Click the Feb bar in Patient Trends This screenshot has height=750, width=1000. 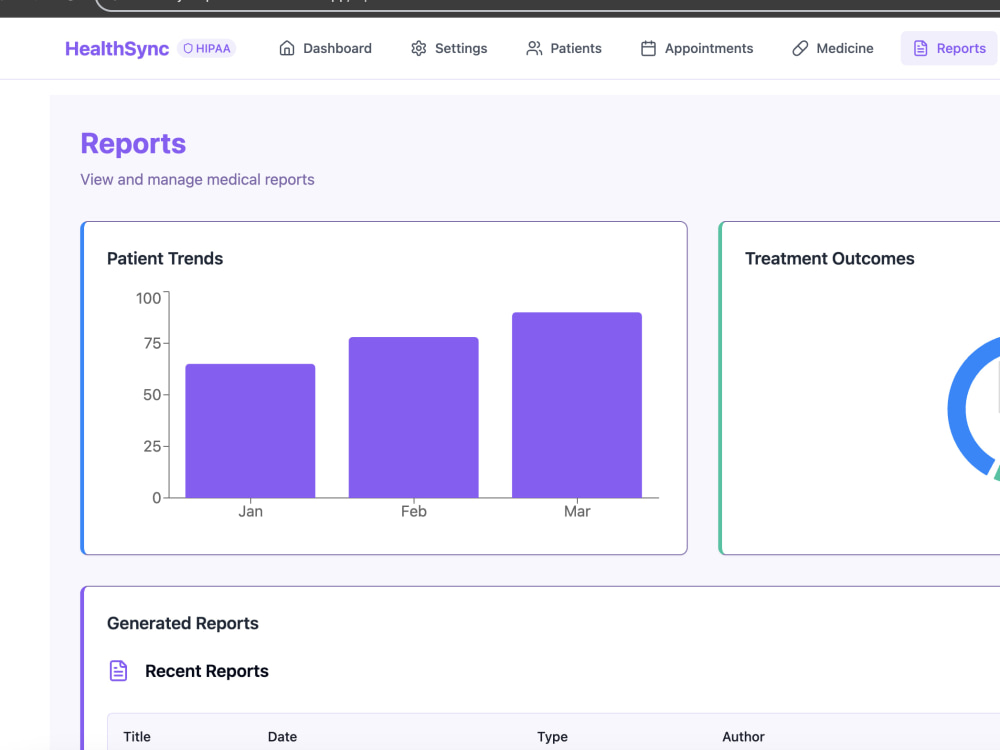[413, 418]
